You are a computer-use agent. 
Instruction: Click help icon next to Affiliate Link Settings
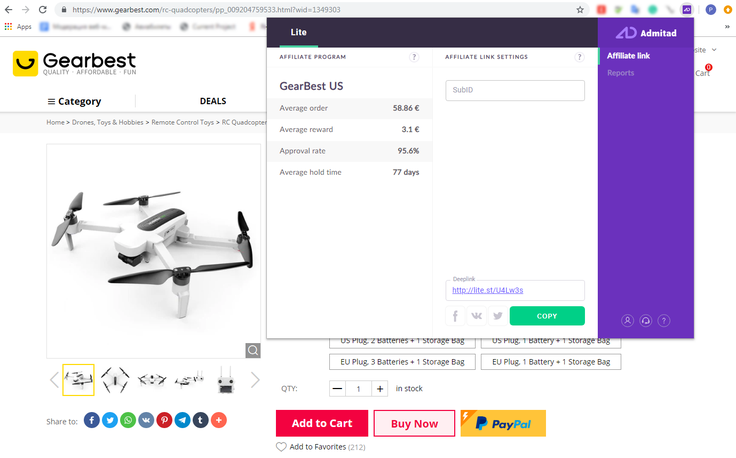[579, 57]
